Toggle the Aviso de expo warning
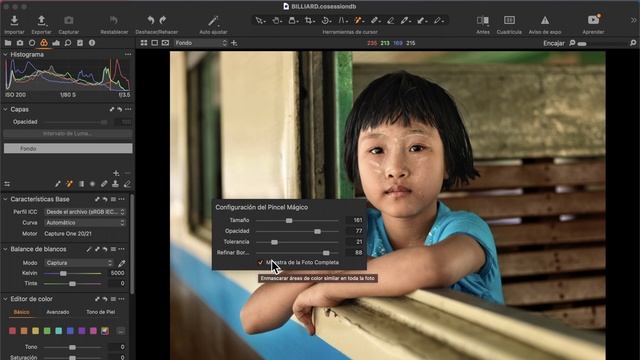This screenshot has width=640, height=360. pos(545,20)
